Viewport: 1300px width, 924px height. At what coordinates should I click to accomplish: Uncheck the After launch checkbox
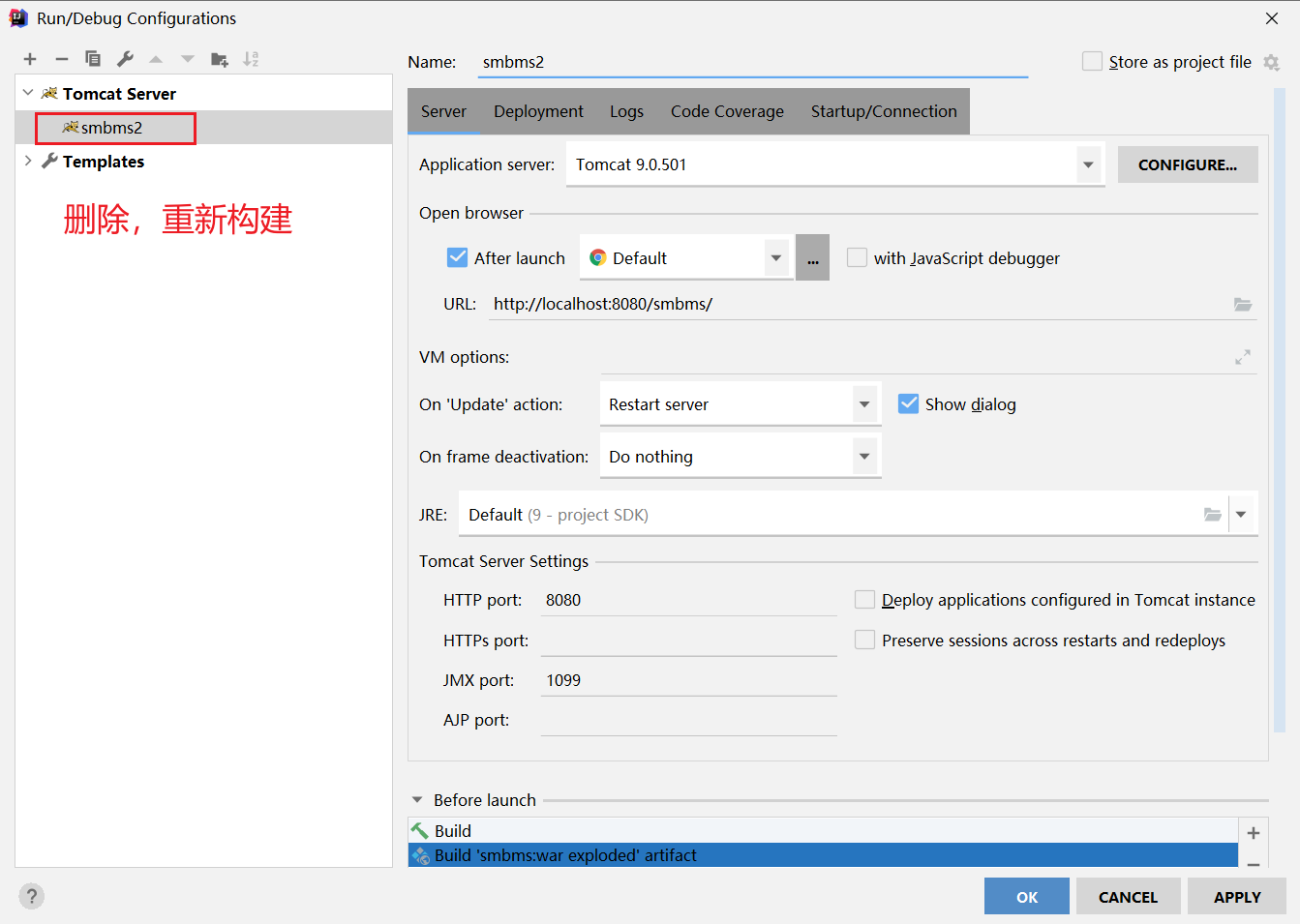coord(457,258)
